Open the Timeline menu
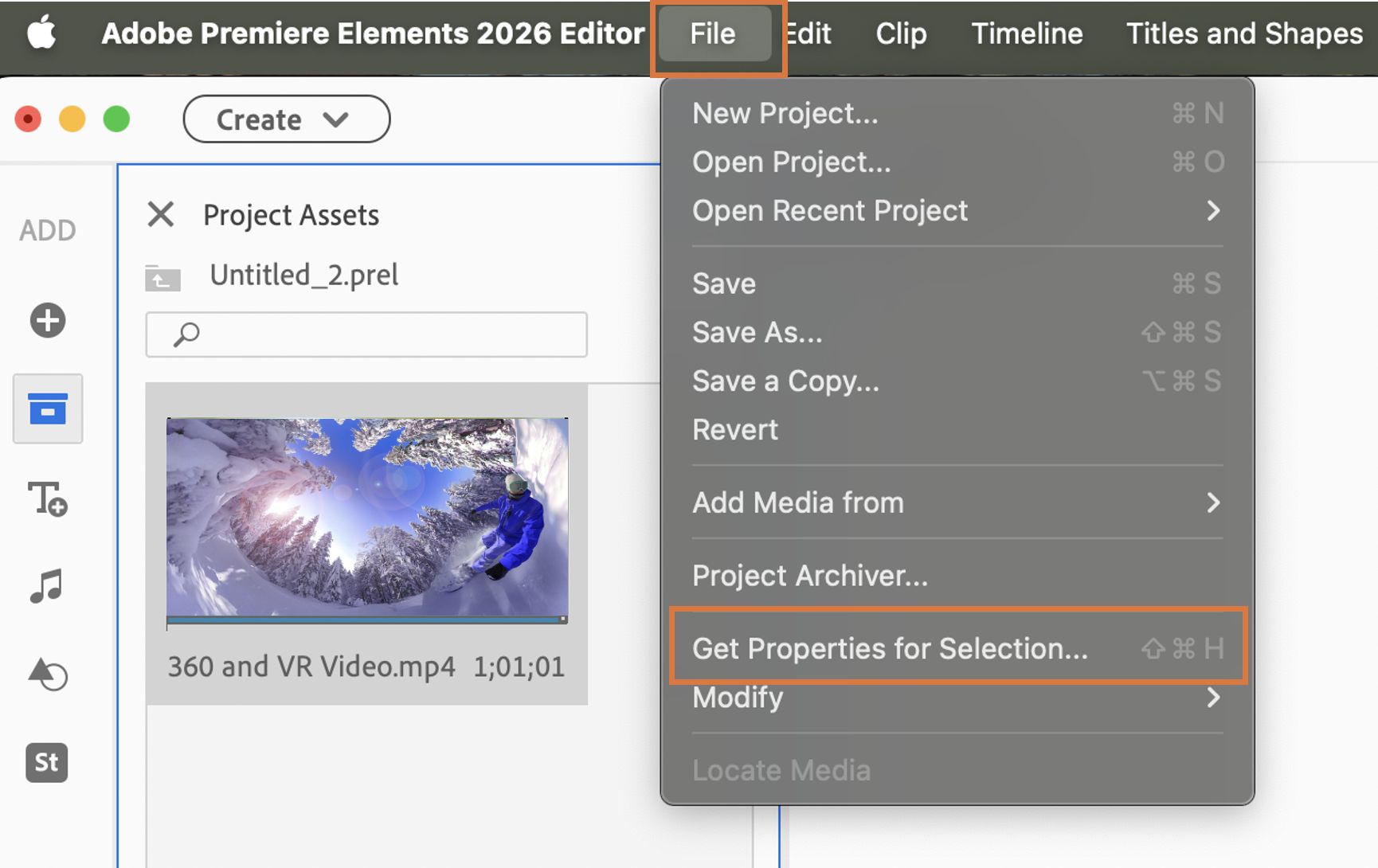This screenshot has height=868, width=1378. pos(1027,33)
